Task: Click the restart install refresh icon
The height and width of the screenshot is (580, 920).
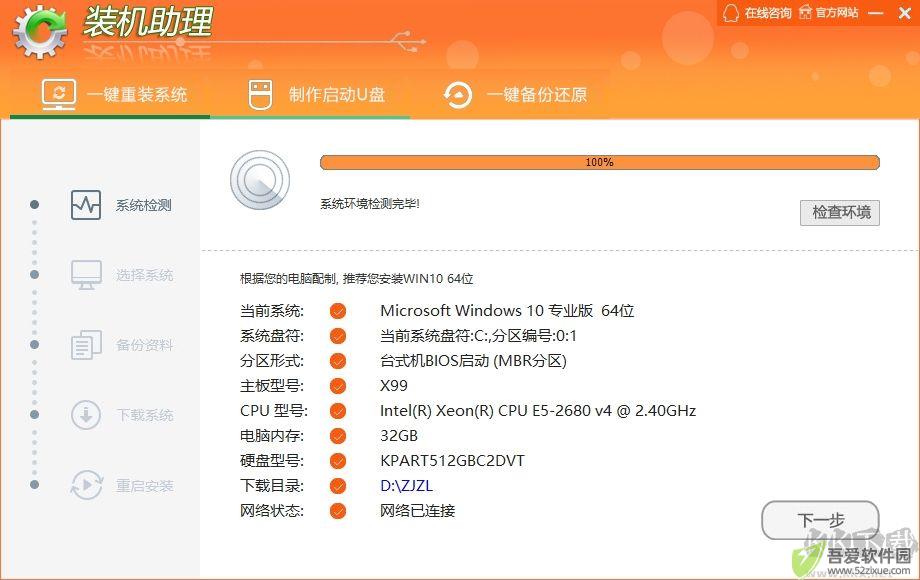Action: [x=86, y=485]
